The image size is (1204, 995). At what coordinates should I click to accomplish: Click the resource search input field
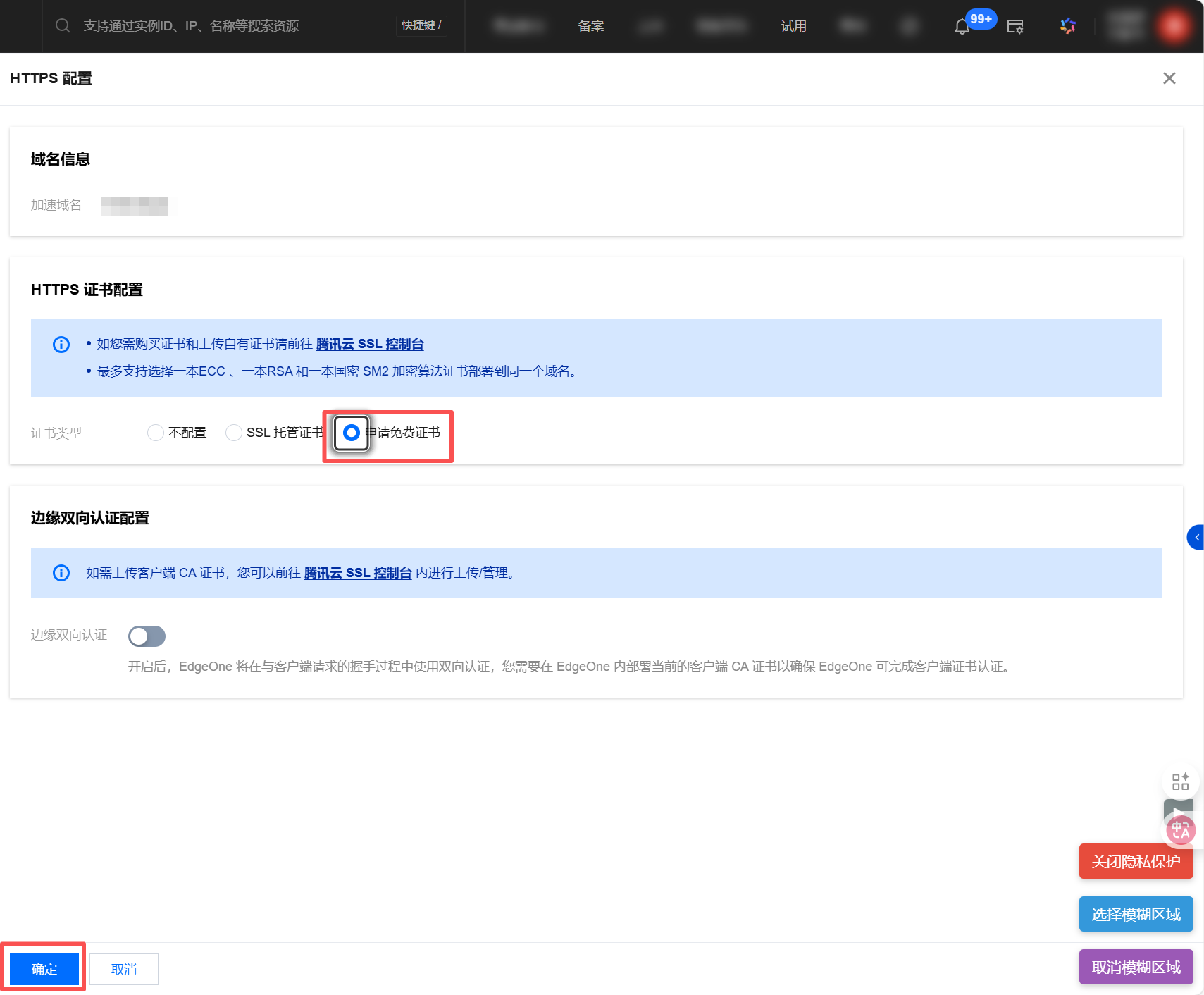coord(232,26)
